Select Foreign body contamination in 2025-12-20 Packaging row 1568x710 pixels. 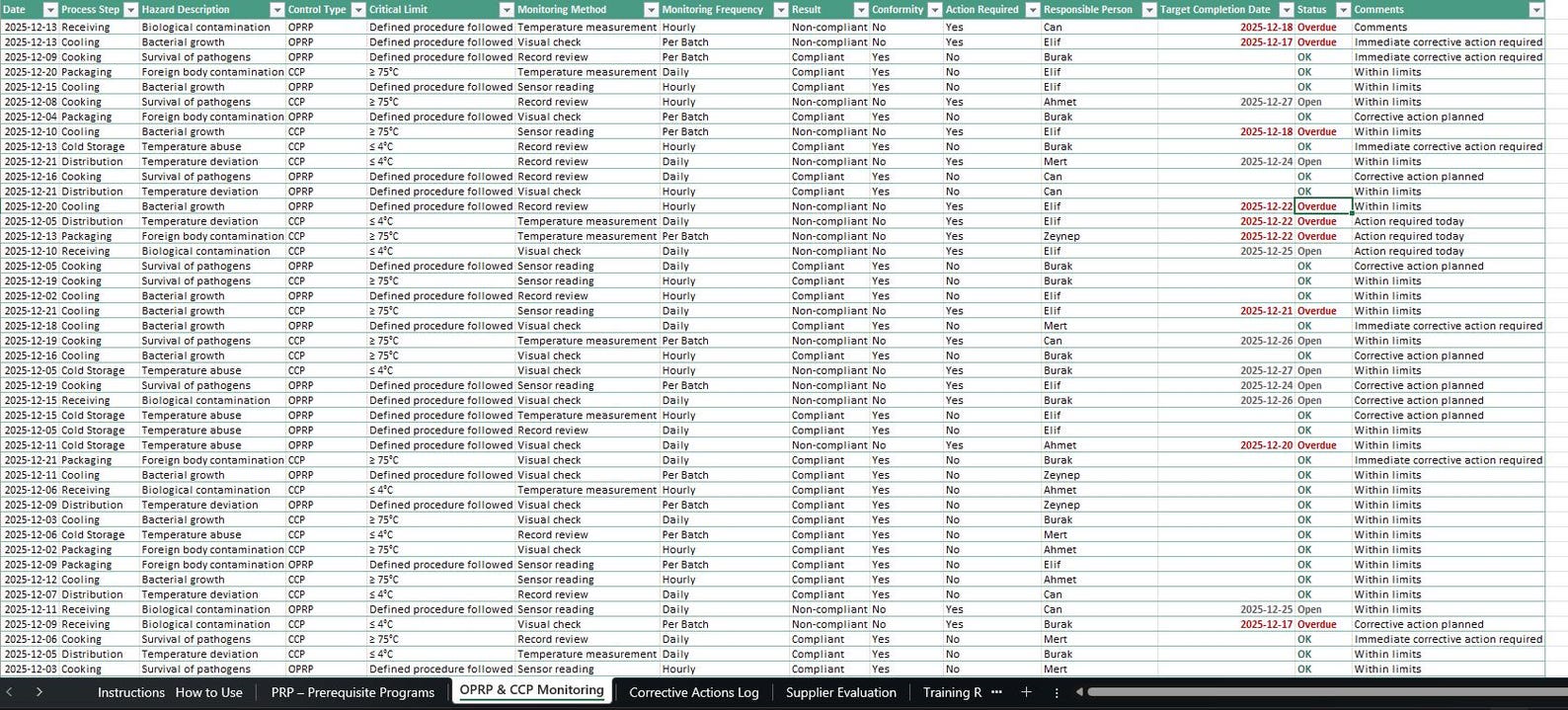tap(212, 72)
